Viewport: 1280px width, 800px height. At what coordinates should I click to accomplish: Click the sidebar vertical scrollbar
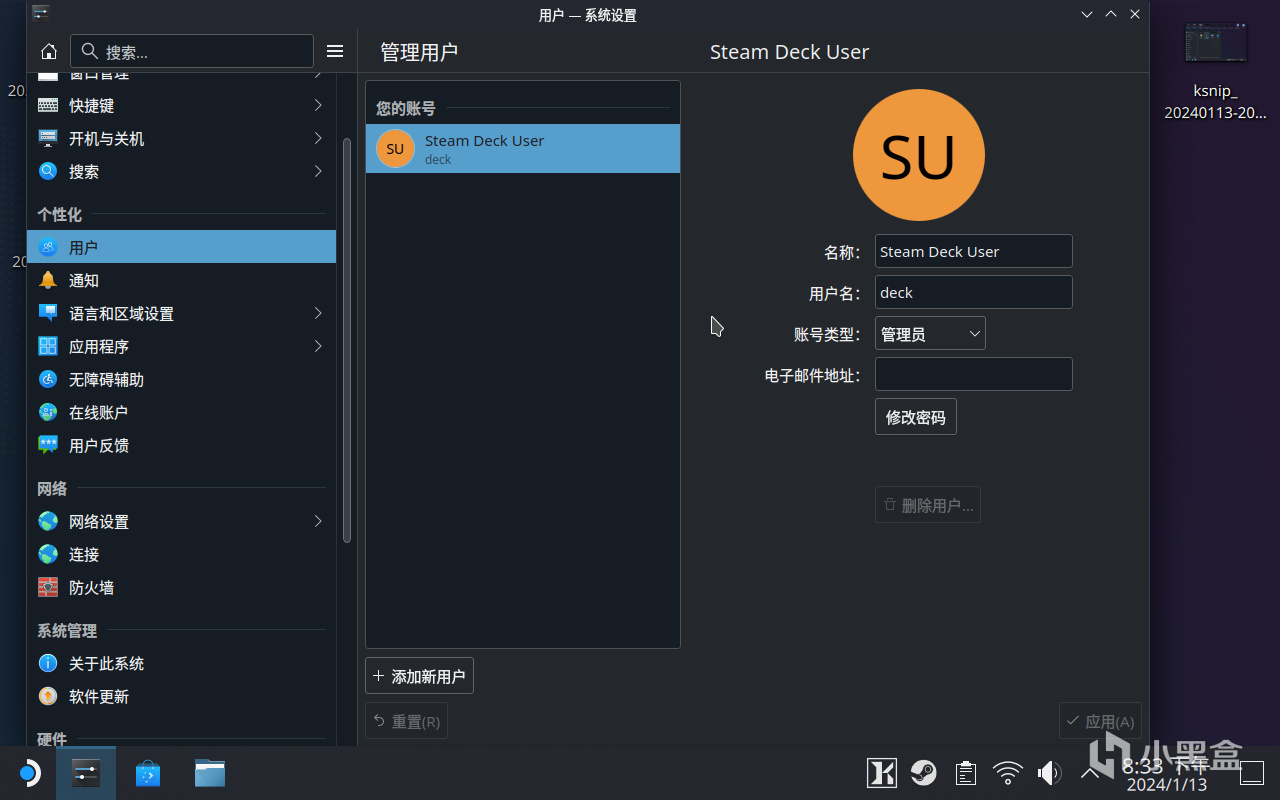347,340
